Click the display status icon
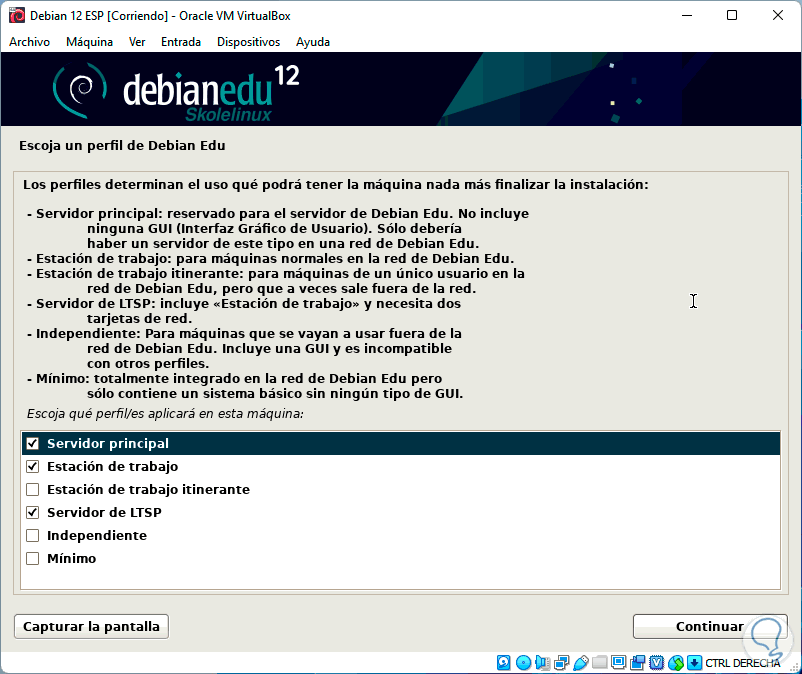The width and height of the screenshot is (802, 674). tap(618, 663)
